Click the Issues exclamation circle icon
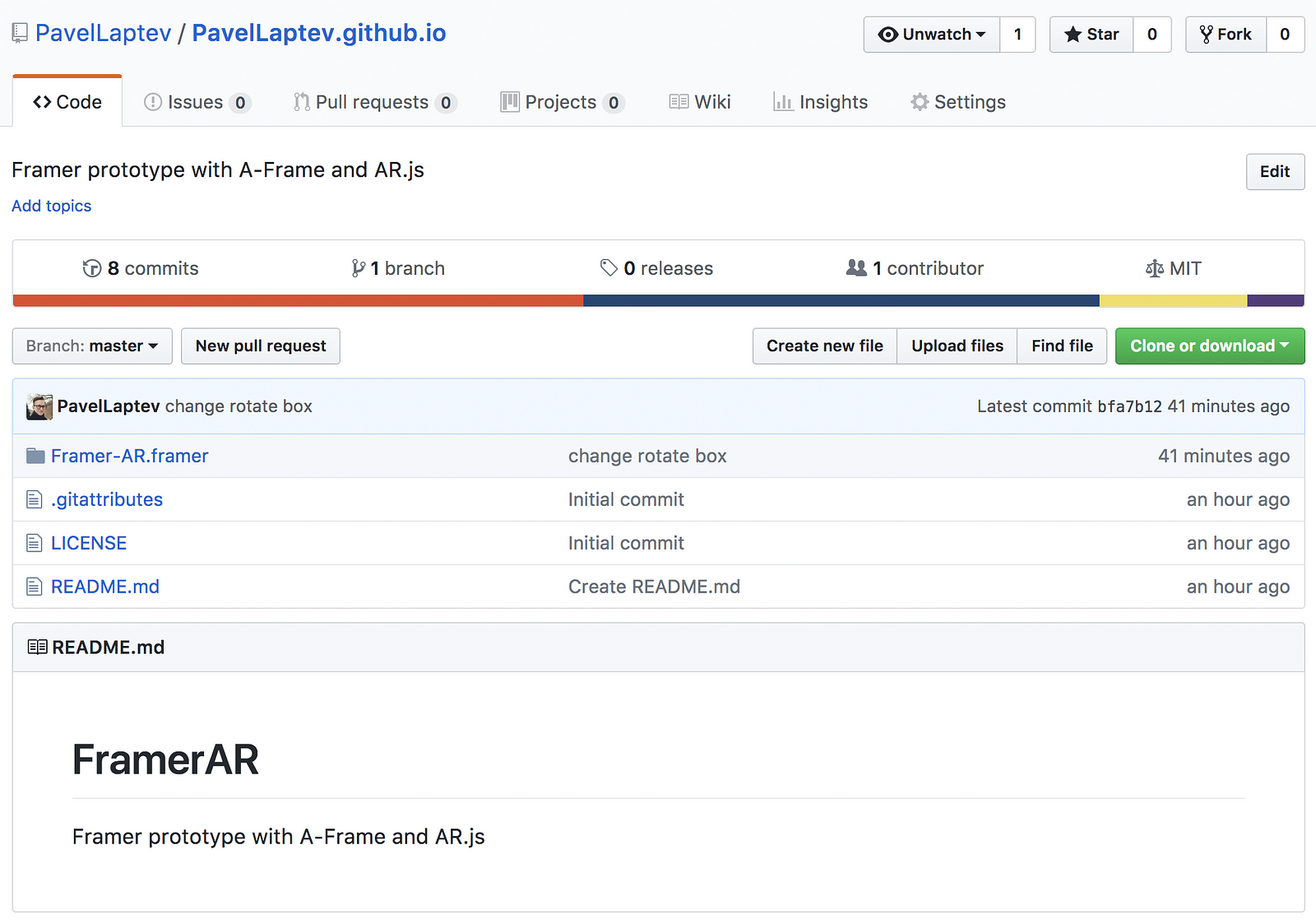1316x924 pixels. click(153, 102)
